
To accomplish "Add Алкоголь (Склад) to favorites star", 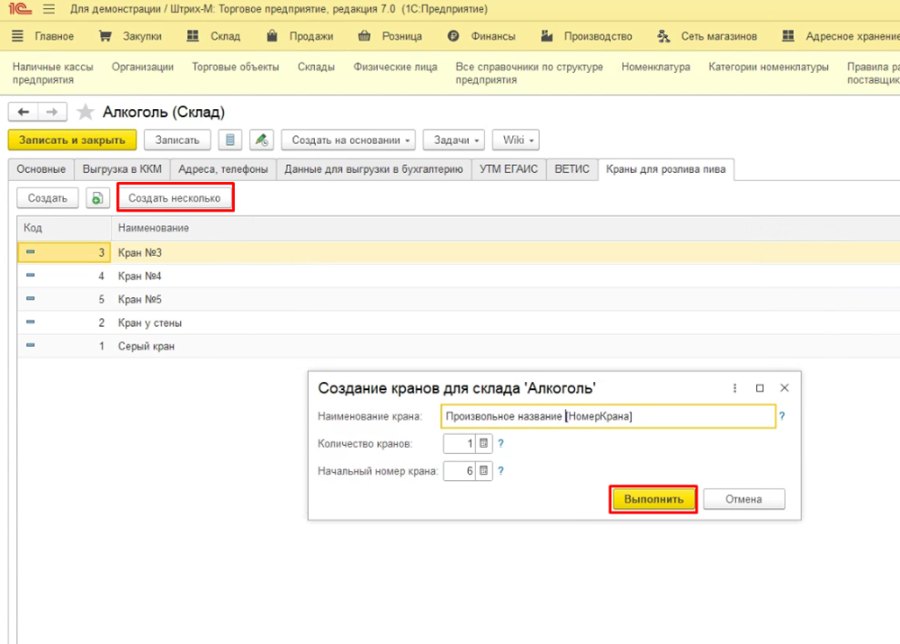I will click(x=86, y=112).
